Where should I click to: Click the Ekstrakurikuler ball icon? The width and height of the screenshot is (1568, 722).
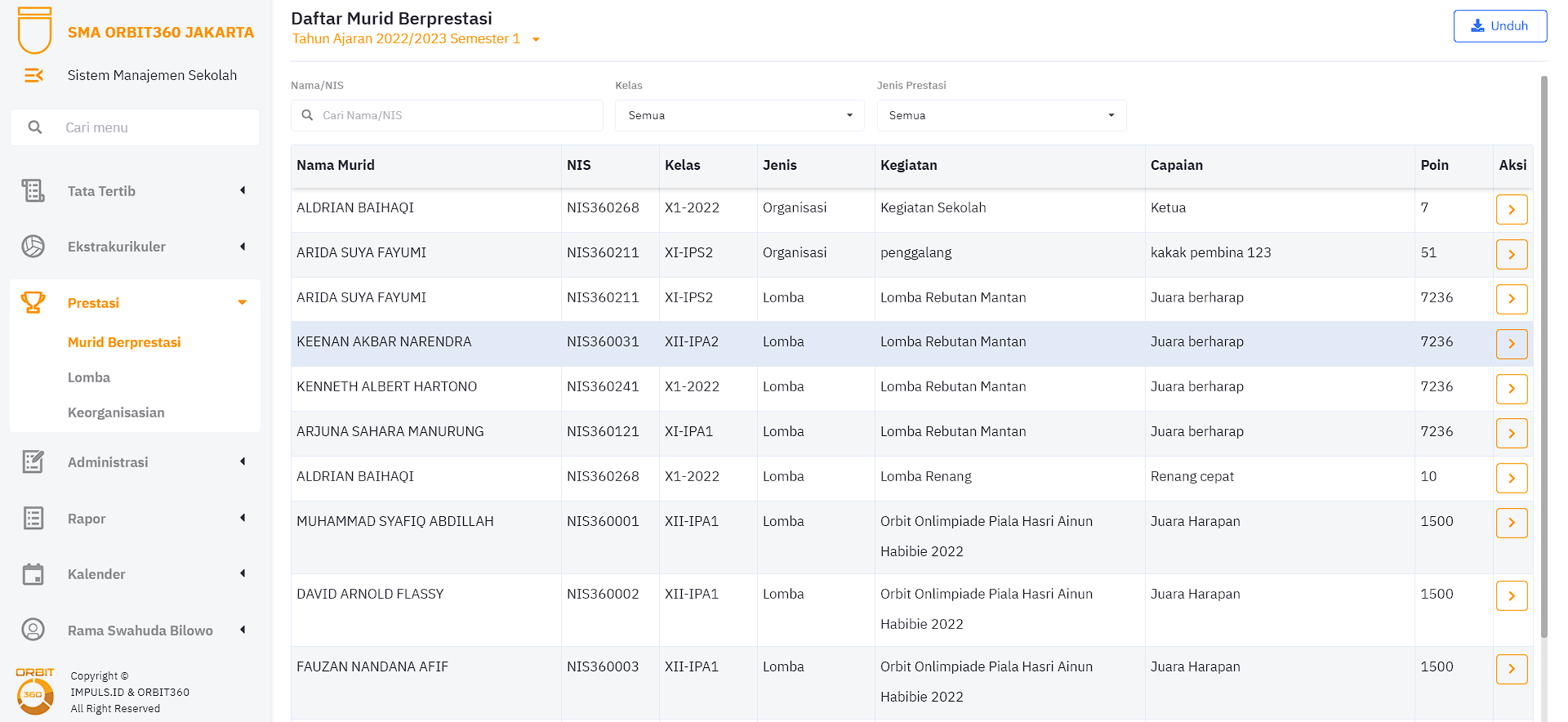coord(33,247)
